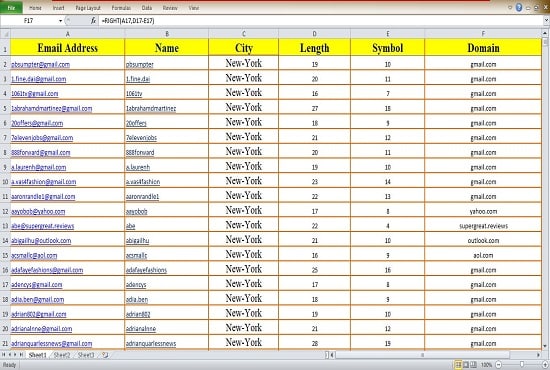The image size is (550, 370).
Task: Switch to Sheet3 tab
Action: [x=86, y=355]
